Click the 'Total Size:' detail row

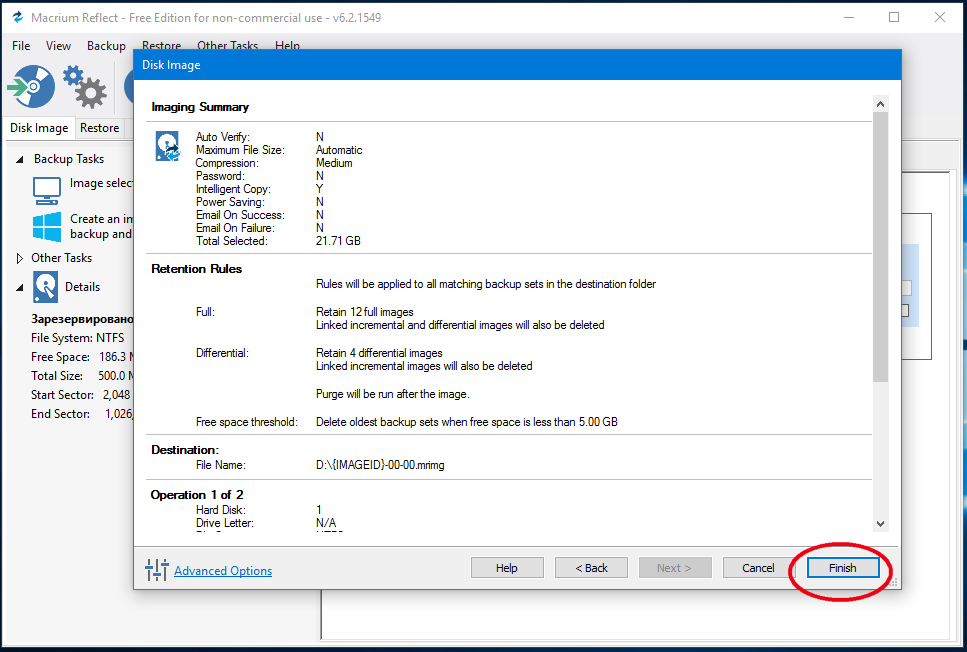(x=81, y=376)
